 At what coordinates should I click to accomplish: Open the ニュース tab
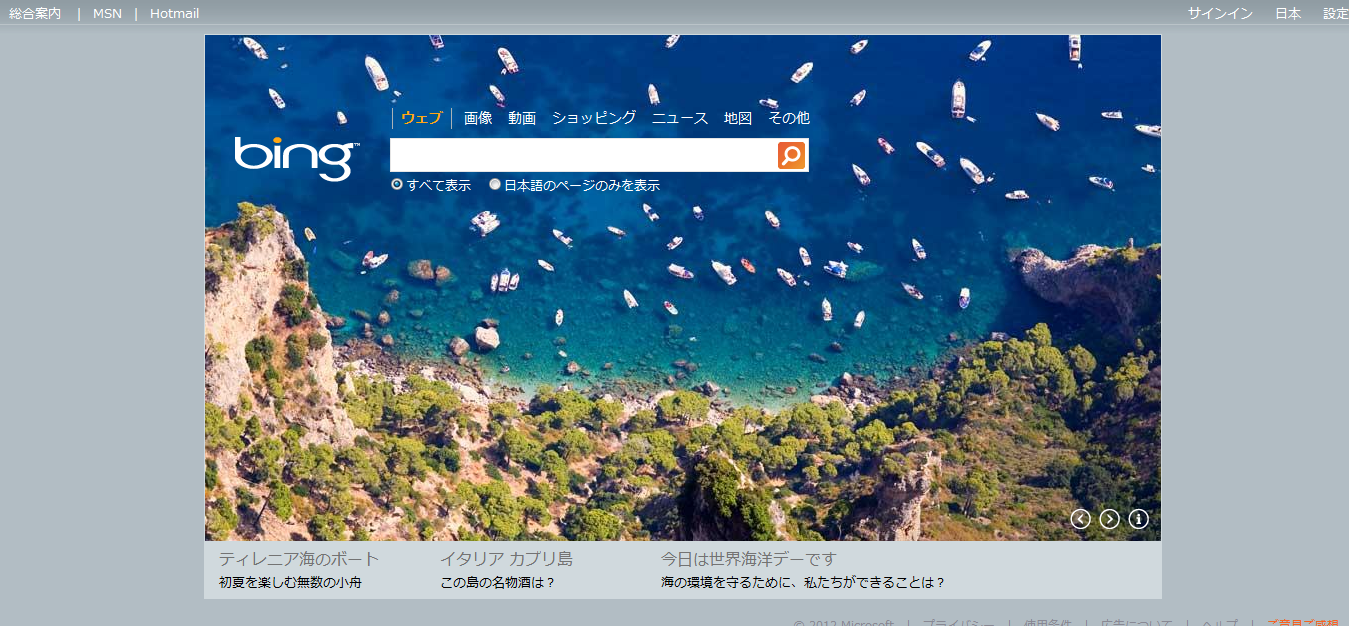pos(679,118)
